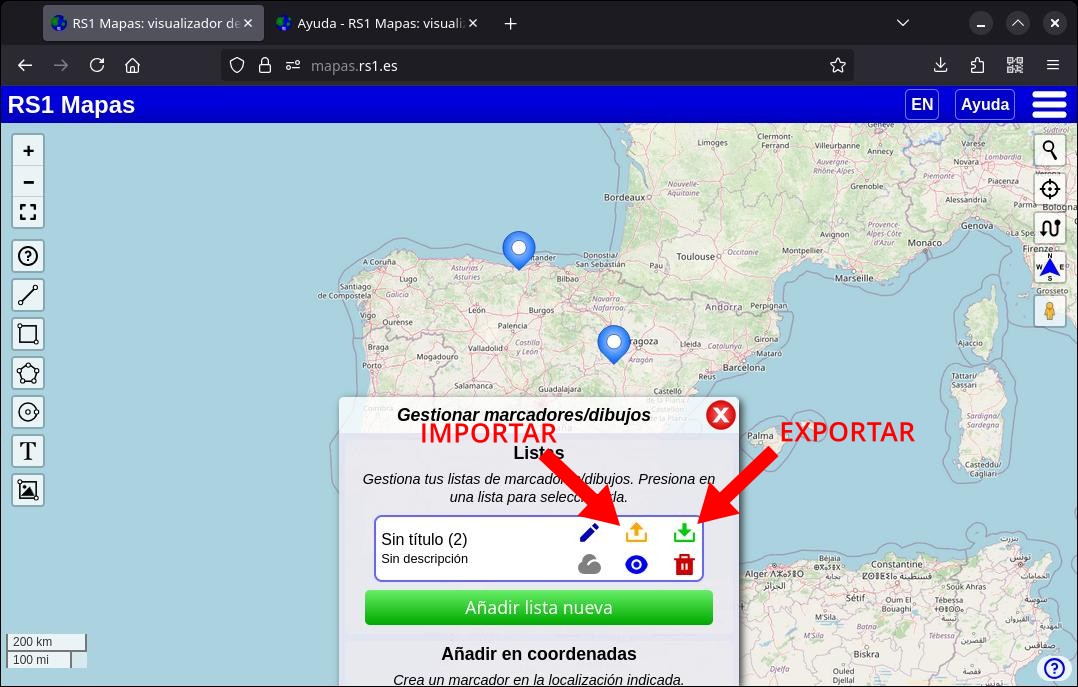Reset map orientation with the compass

coord(1050,267)
